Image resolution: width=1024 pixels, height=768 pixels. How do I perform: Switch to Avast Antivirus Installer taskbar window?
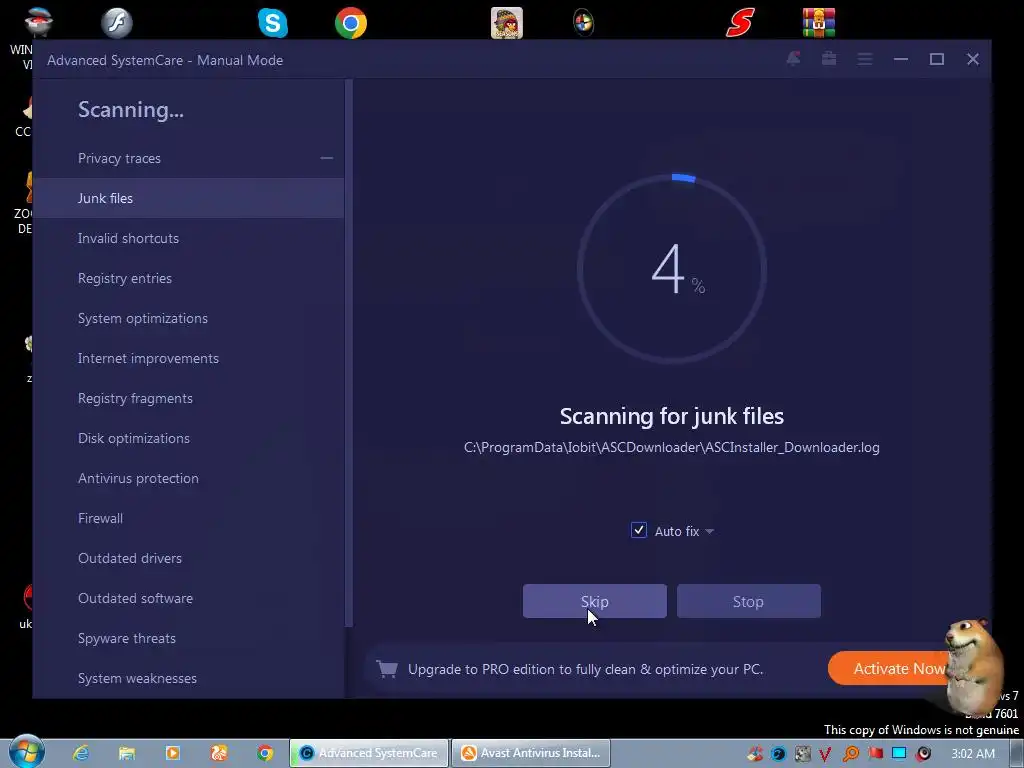tap(531, 753)
